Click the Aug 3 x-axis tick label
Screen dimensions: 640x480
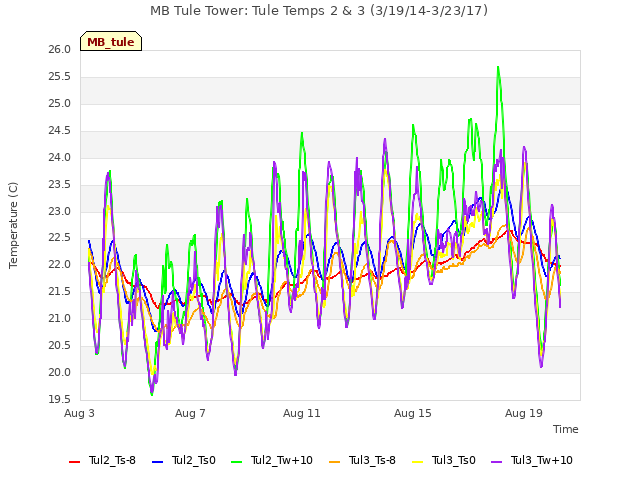(x=79, y=413)
